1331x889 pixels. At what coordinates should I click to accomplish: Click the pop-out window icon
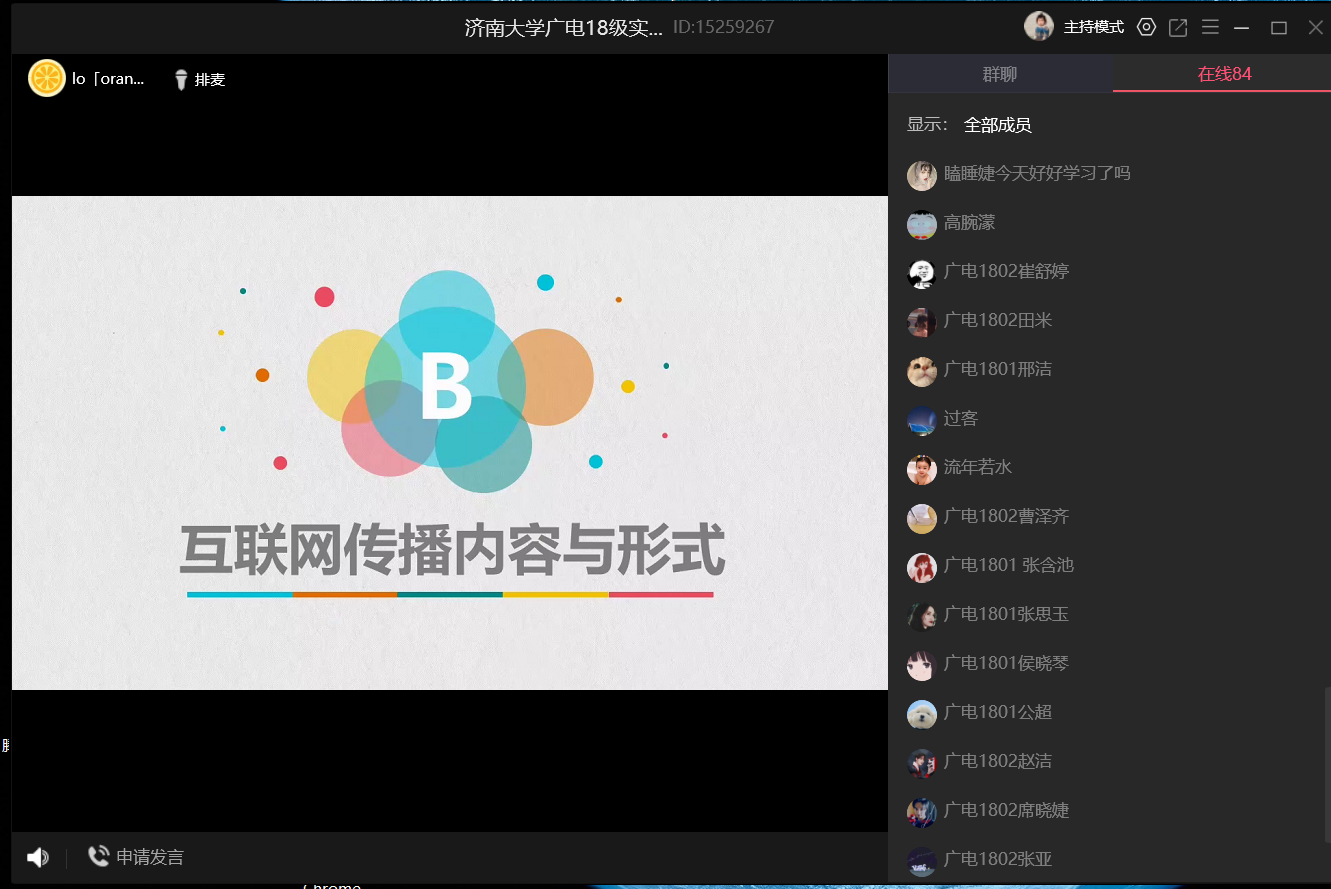[1178, 27]
